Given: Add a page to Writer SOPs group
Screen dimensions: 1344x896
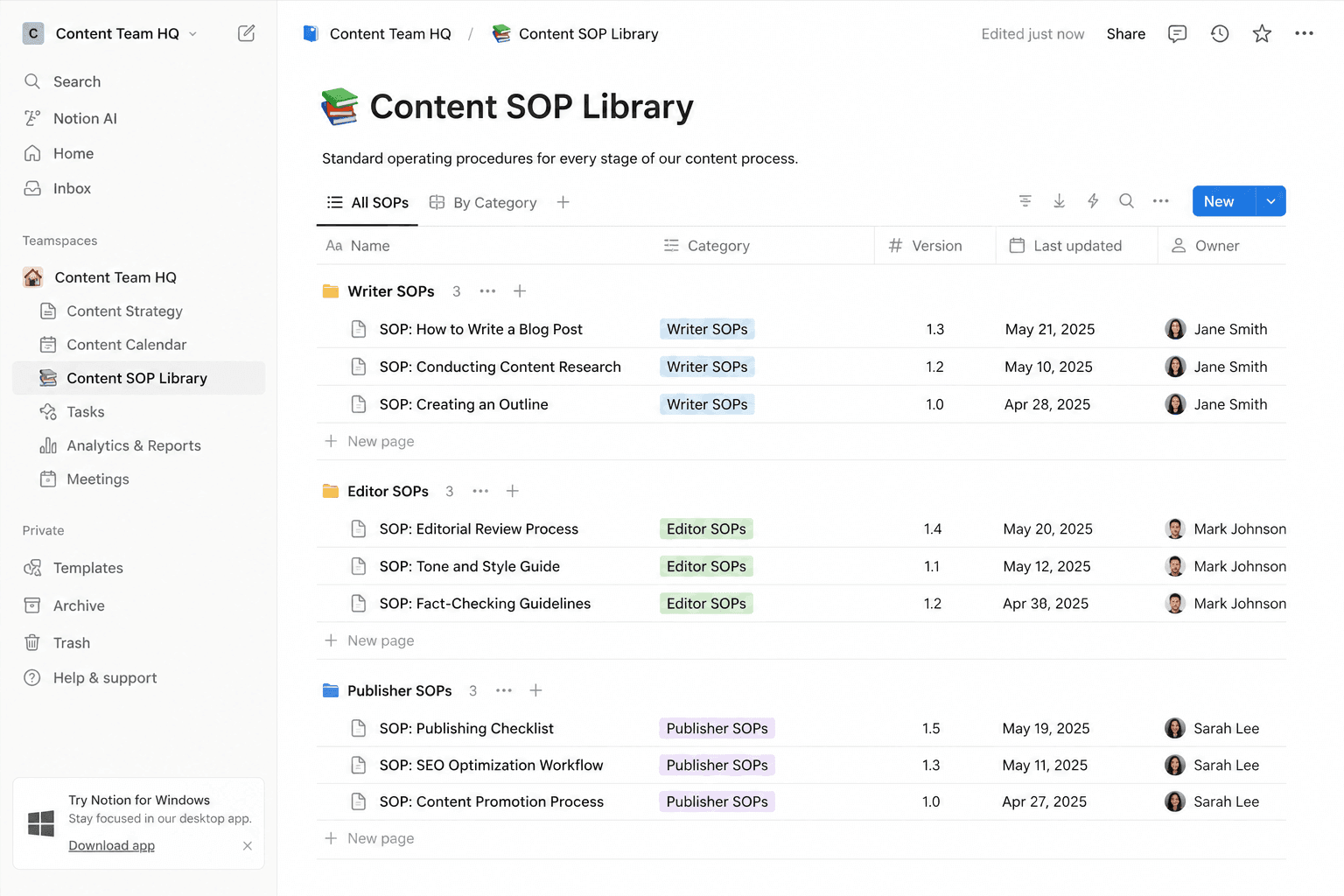Looking at the screenshot, I should 519,291.
